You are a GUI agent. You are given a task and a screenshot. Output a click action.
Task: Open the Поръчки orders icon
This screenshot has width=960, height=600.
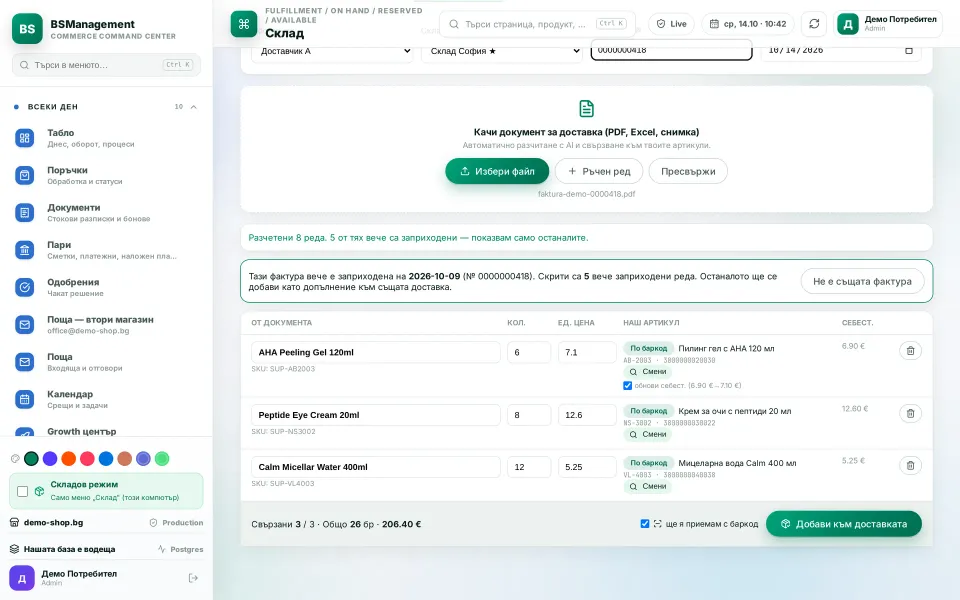point(24,175)
